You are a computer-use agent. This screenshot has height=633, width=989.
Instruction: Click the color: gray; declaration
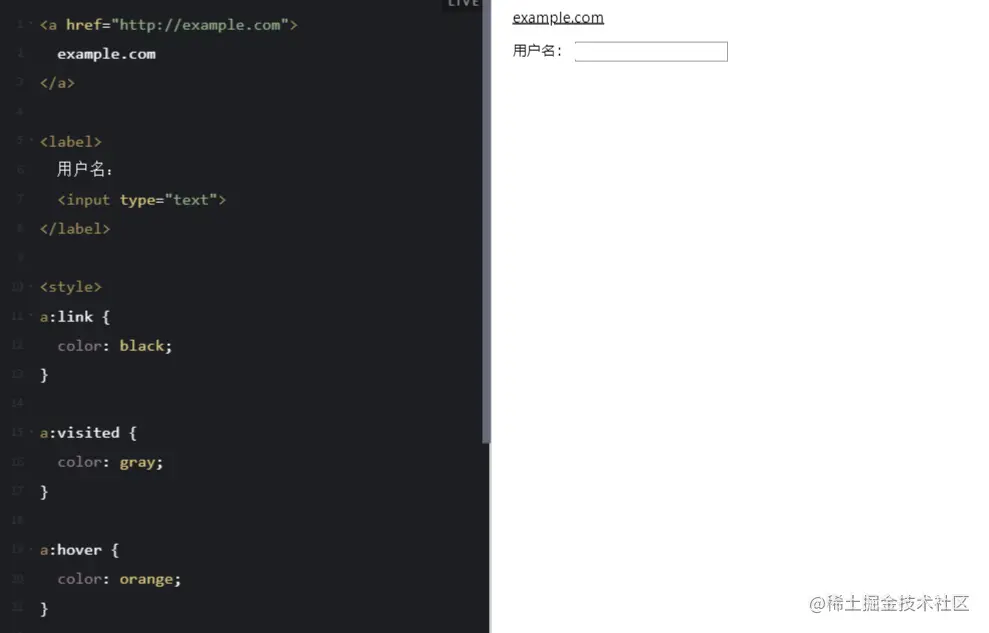(x=110, y=463)
